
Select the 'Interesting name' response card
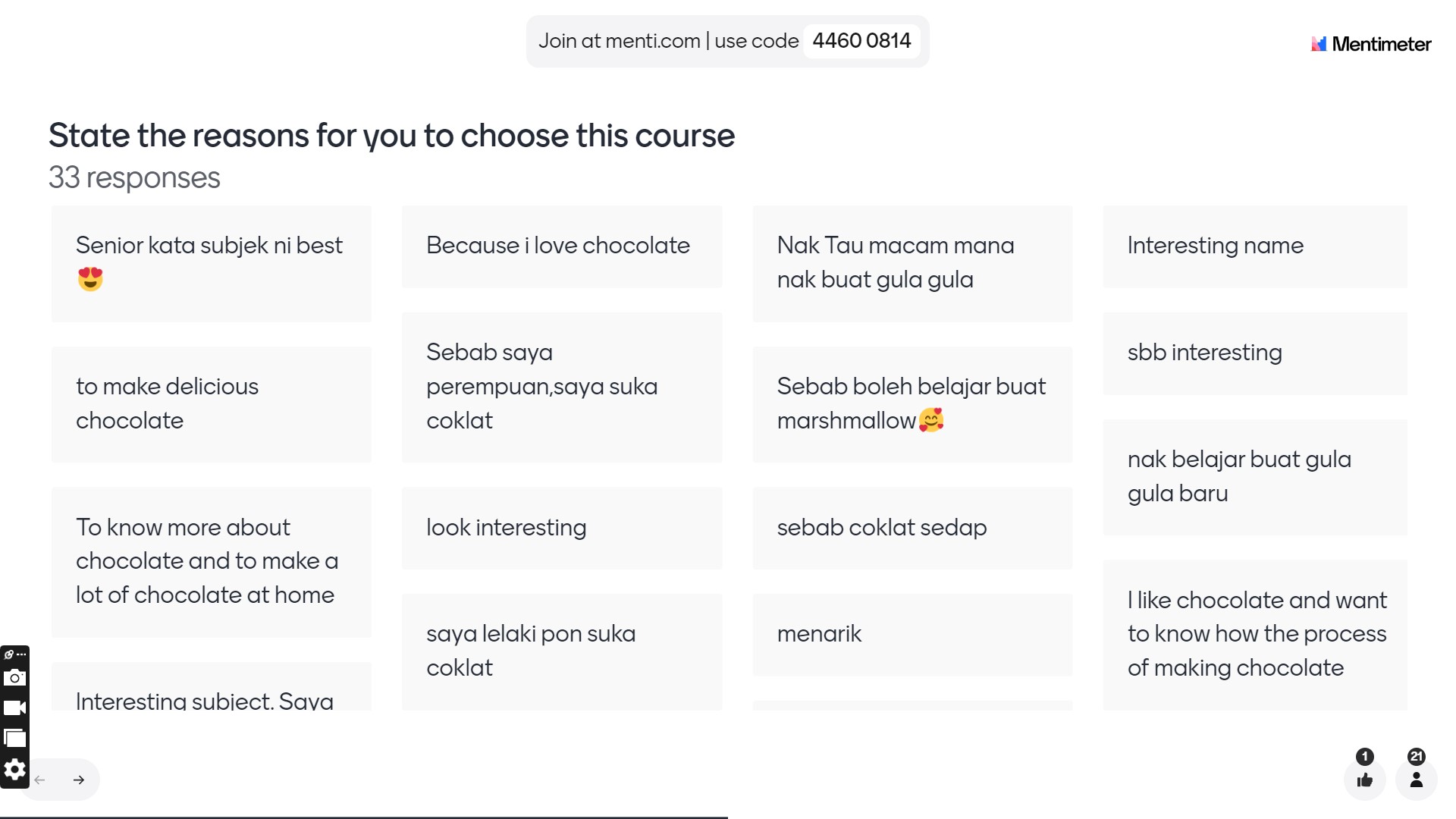pos(1255,246)
